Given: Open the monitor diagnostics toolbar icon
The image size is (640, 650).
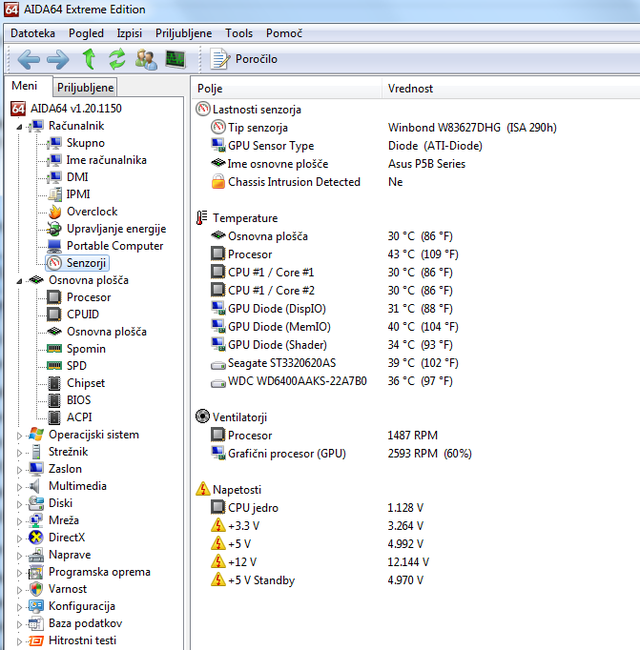Looking at the screenshot, I should pyautogui.click(x=175, y=59).
